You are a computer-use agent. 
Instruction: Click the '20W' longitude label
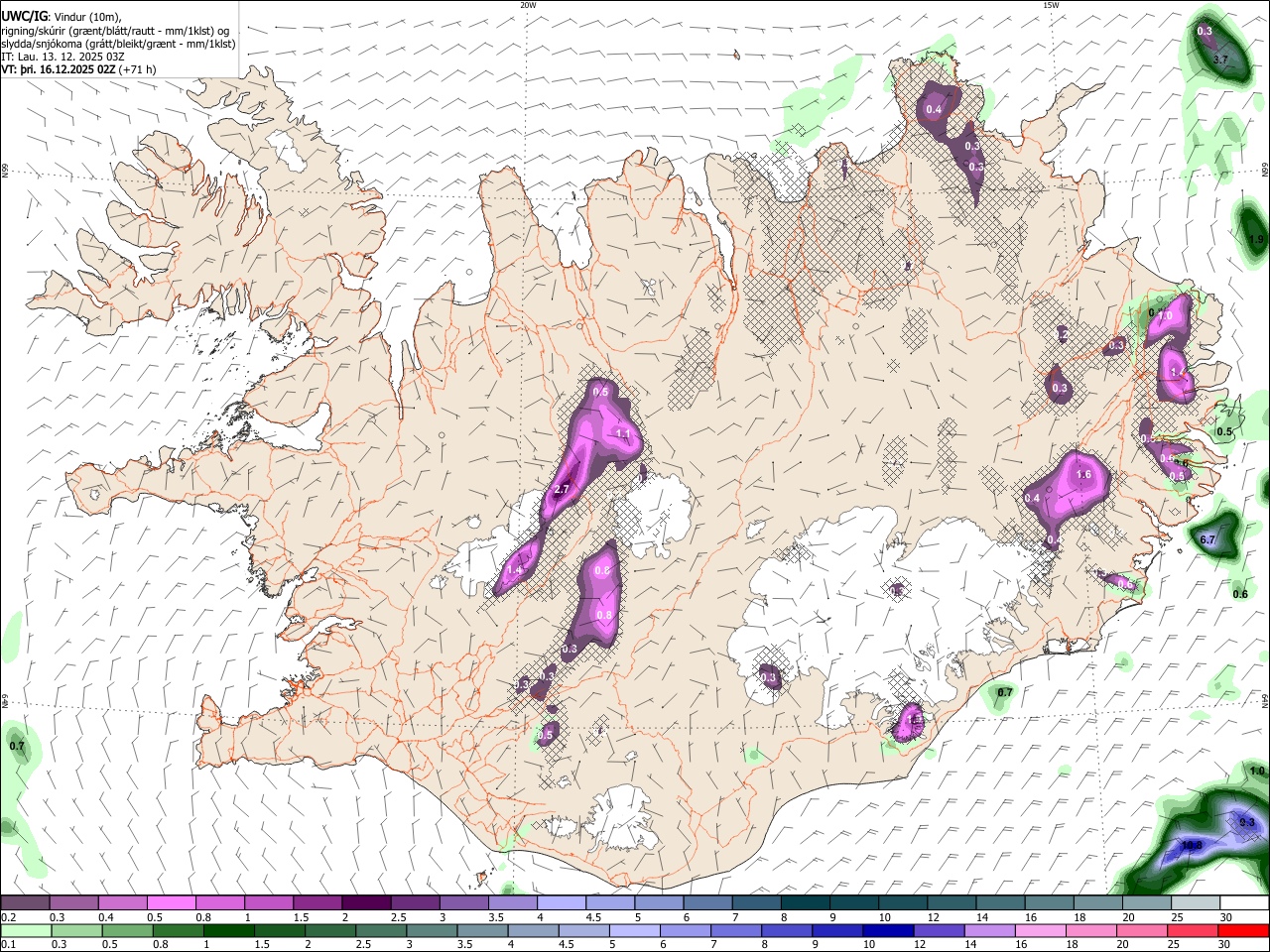coord(528,5)
